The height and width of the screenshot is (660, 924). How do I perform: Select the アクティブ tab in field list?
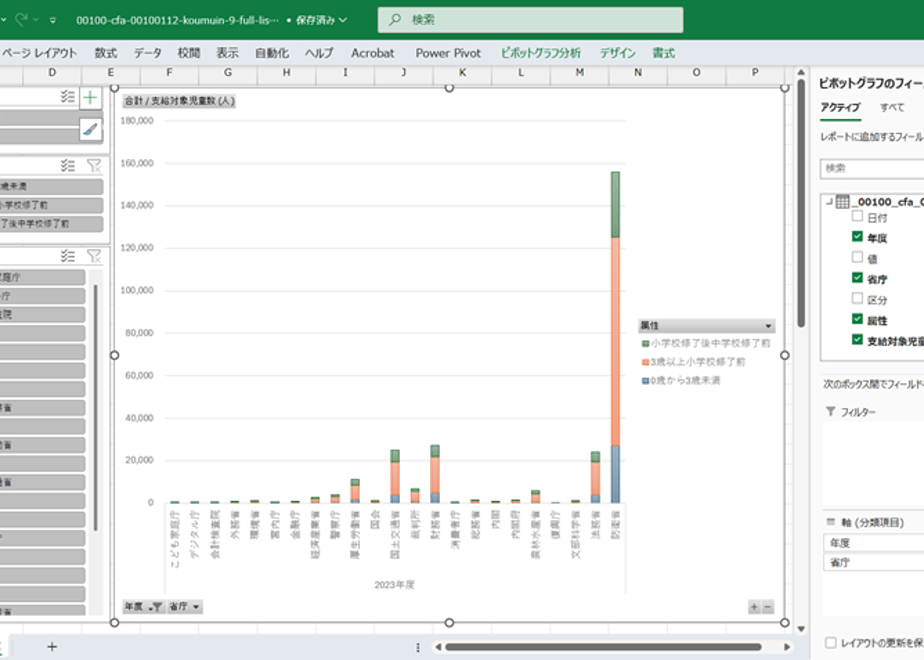840,107
